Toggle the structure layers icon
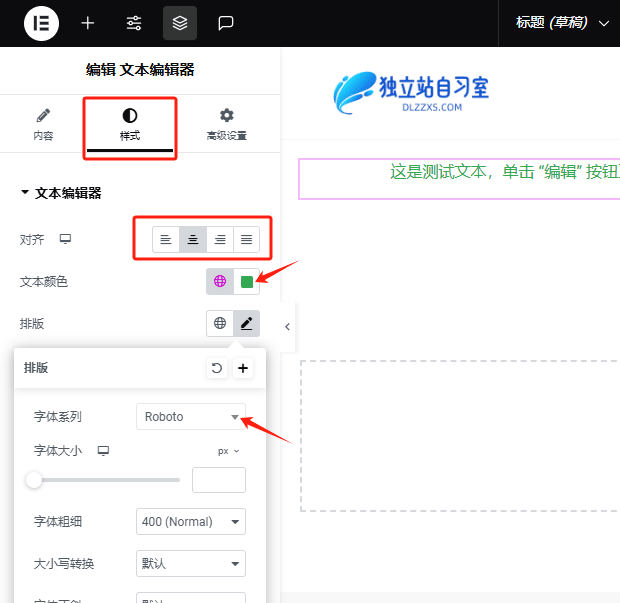The width and height of the screenshot is (620, 603). (x=180, y=23)
